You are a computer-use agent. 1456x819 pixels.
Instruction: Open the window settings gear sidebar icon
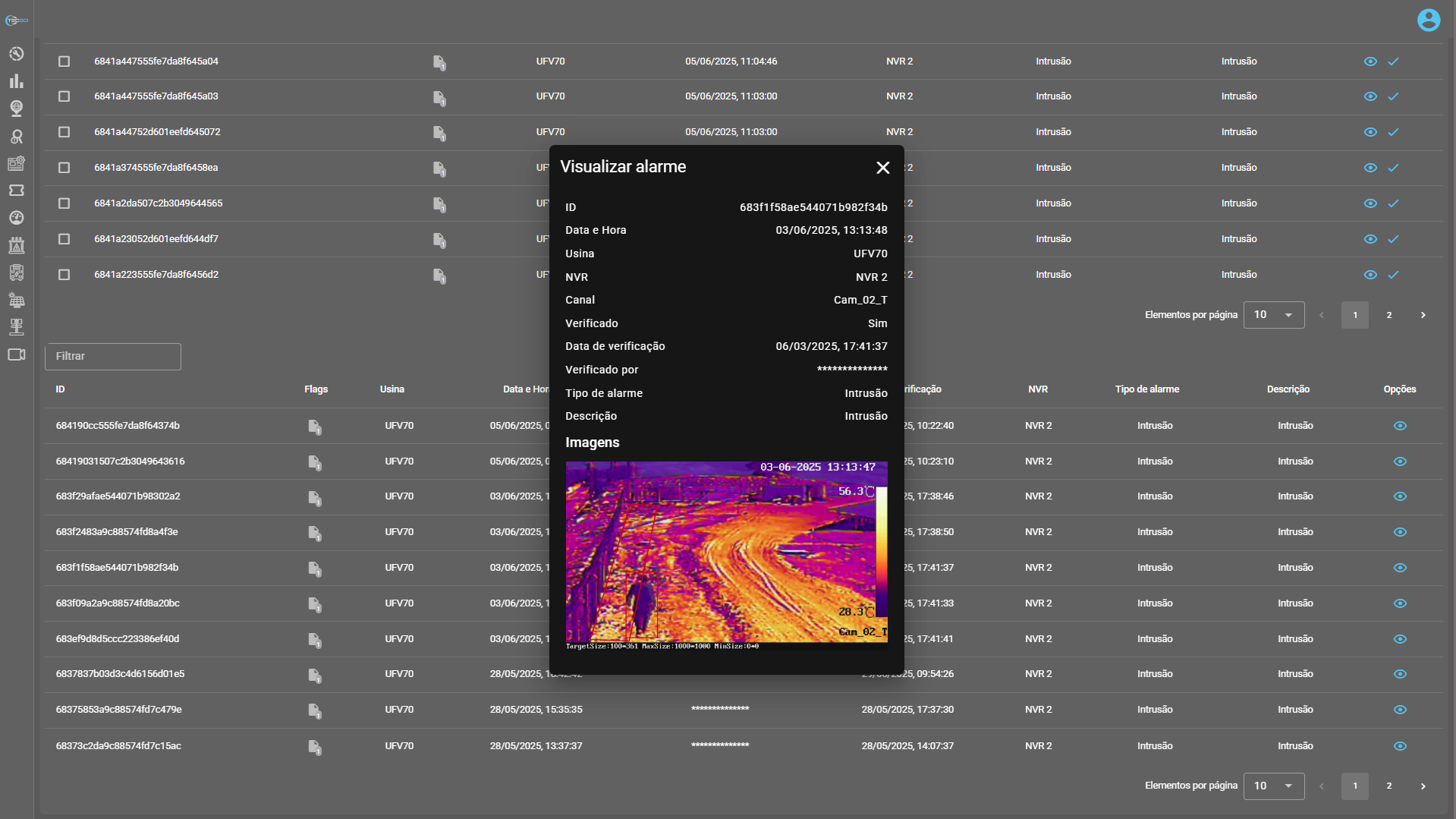[16, 163]
